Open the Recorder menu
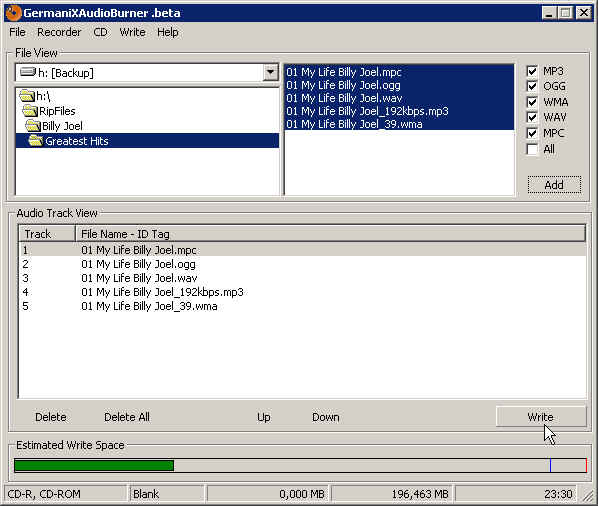The width and height of the screenshot is (598, 506). [59, 32]
